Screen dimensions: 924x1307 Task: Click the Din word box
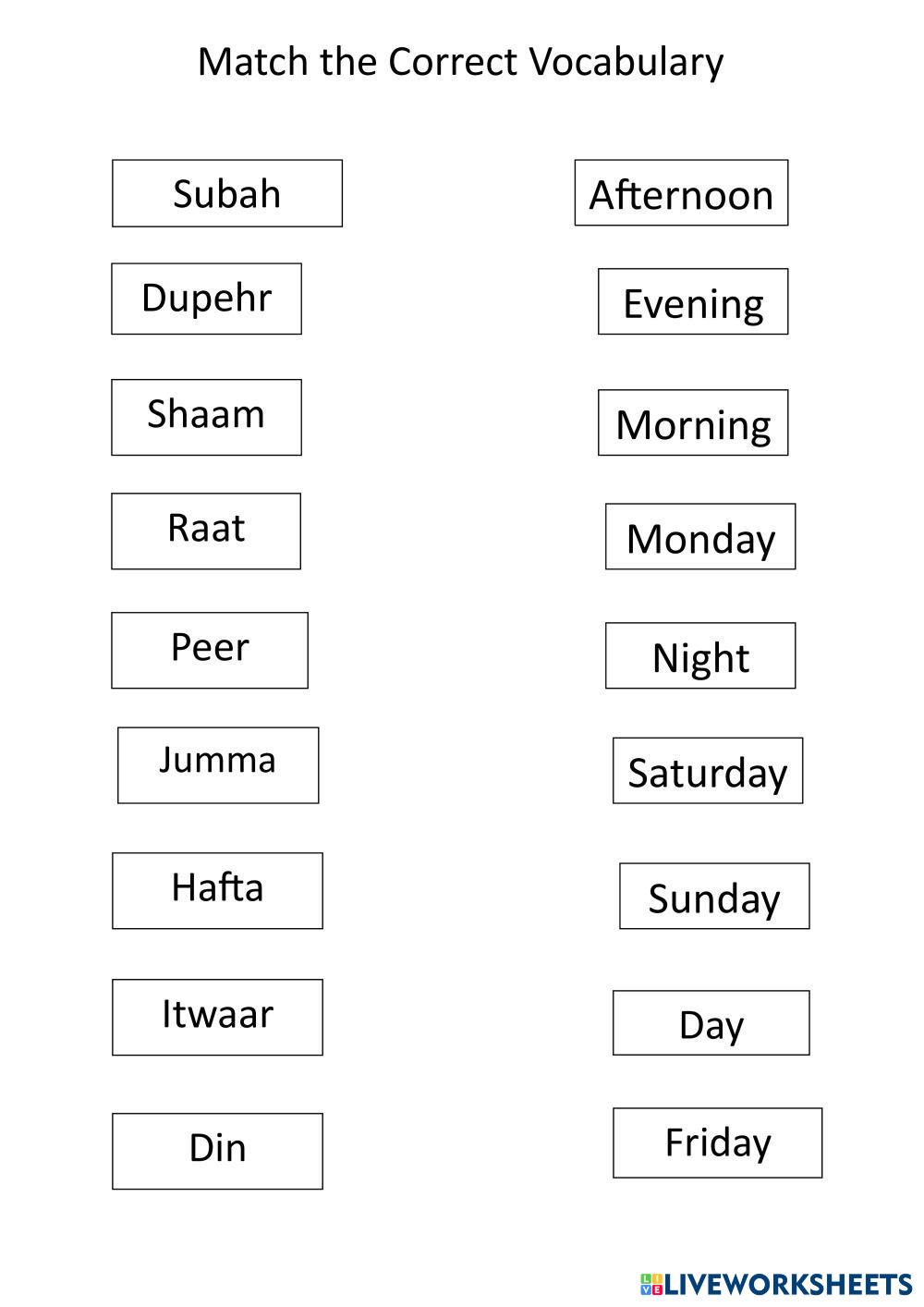coord(217,1151)
